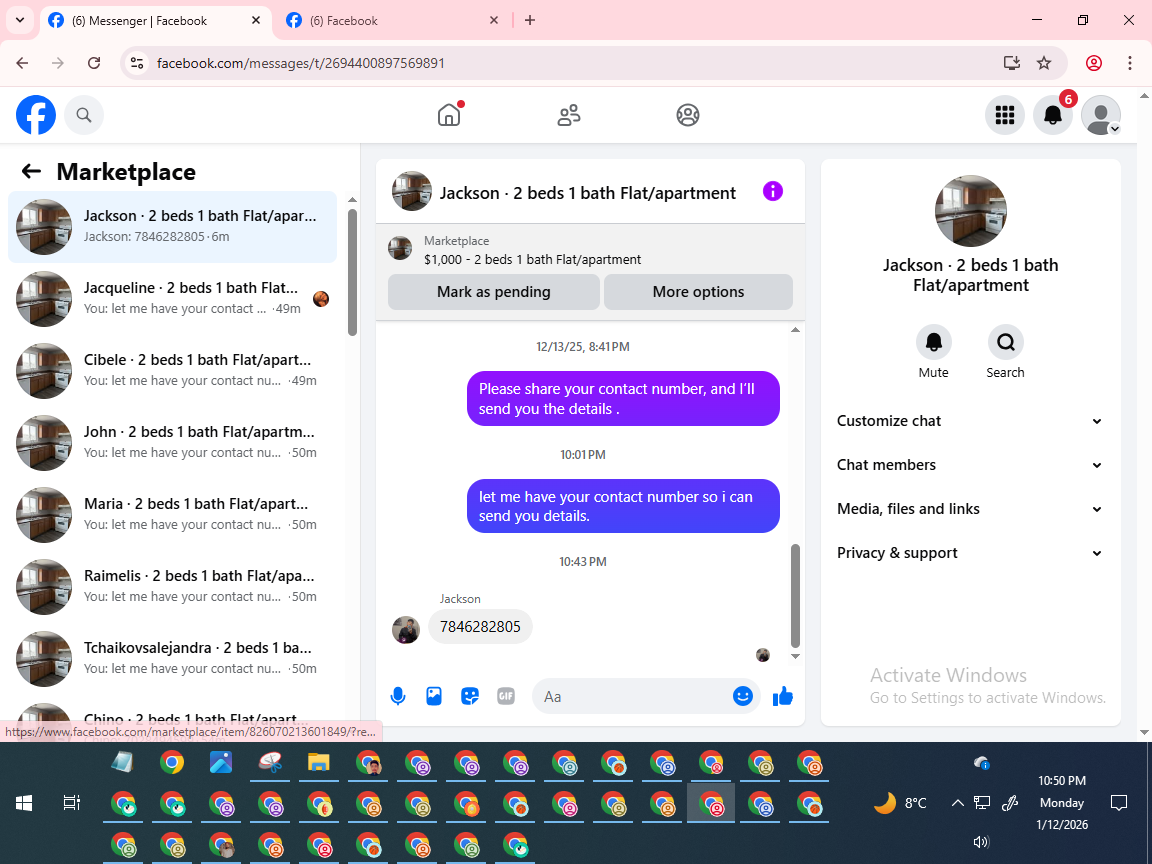The height and width of the screenshot is (864, 1152).
Task: Click the large listing photo in right panel
Action: [x=971, y=211]
